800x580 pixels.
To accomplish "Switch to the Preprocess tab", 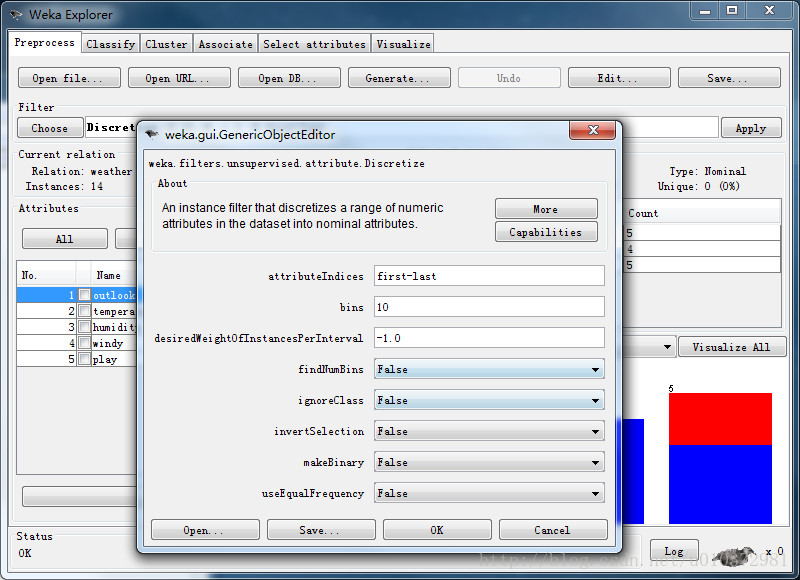I will (44, 42).
